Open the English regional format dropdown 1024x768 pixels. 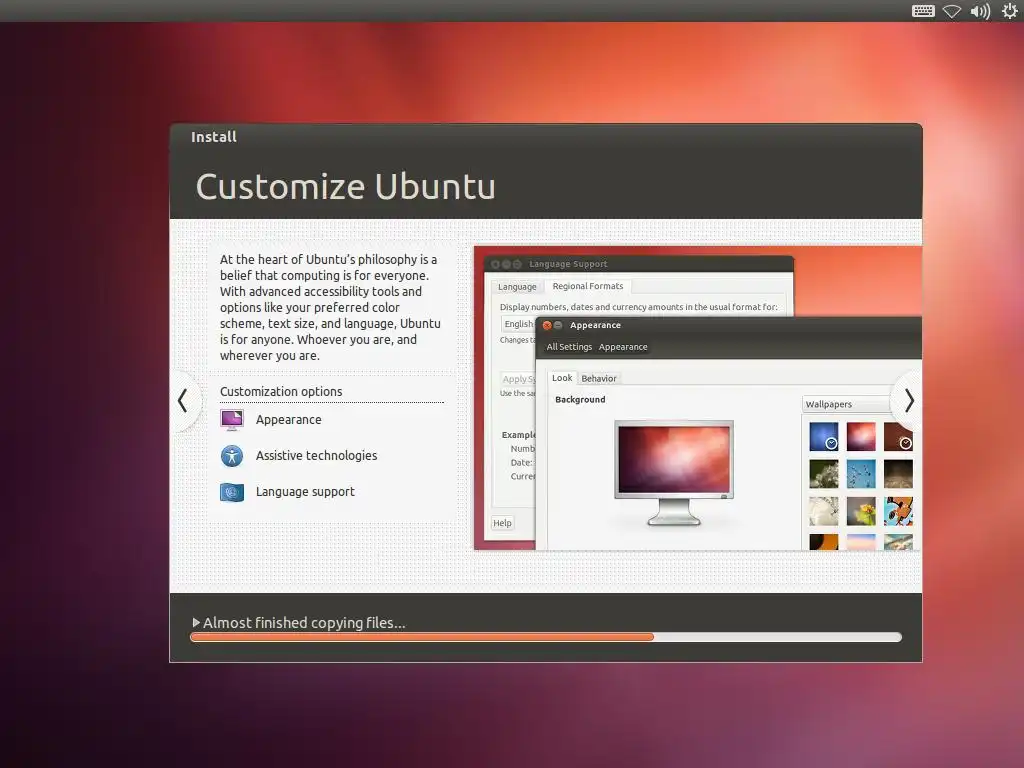coord(519,324)
